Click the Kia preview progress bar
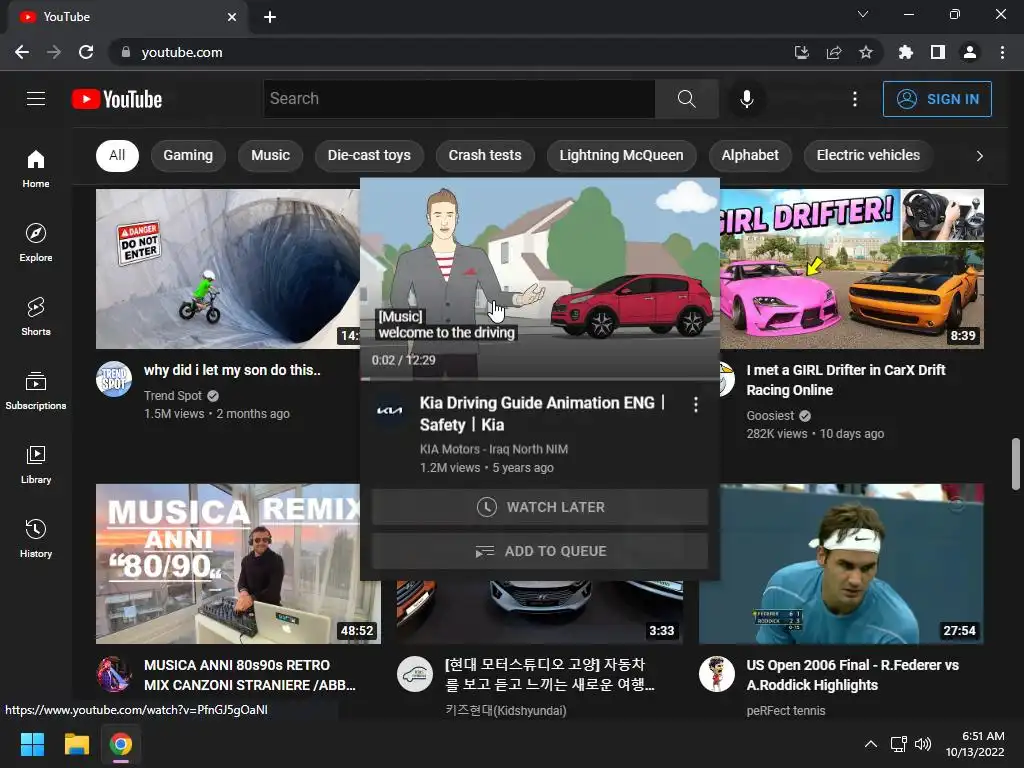The width and height of the screenshot is (1024, 768). tap(540, 378)
